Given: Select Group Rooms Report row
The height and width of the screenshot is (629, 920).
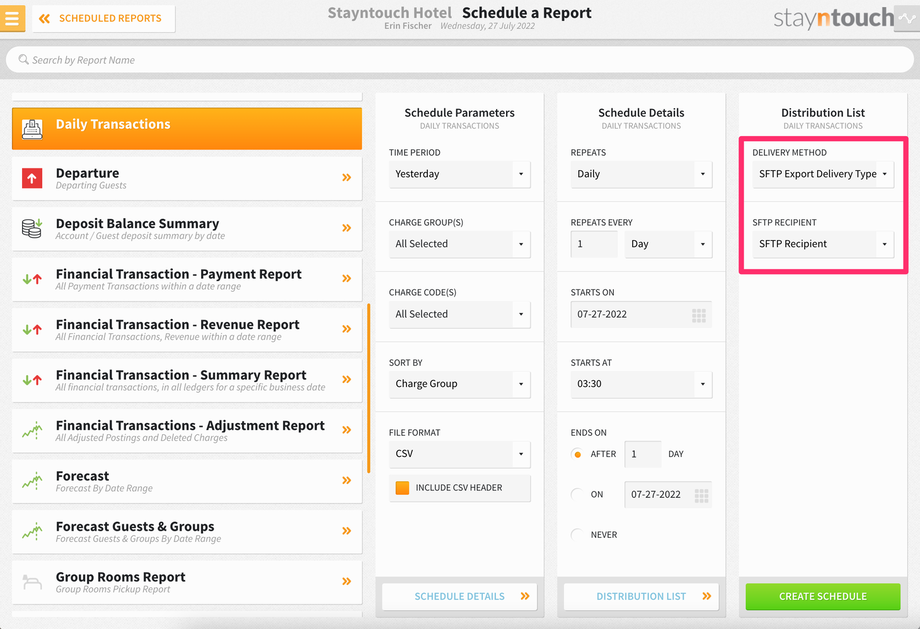Looking at the screenshot, I should 187,582.
